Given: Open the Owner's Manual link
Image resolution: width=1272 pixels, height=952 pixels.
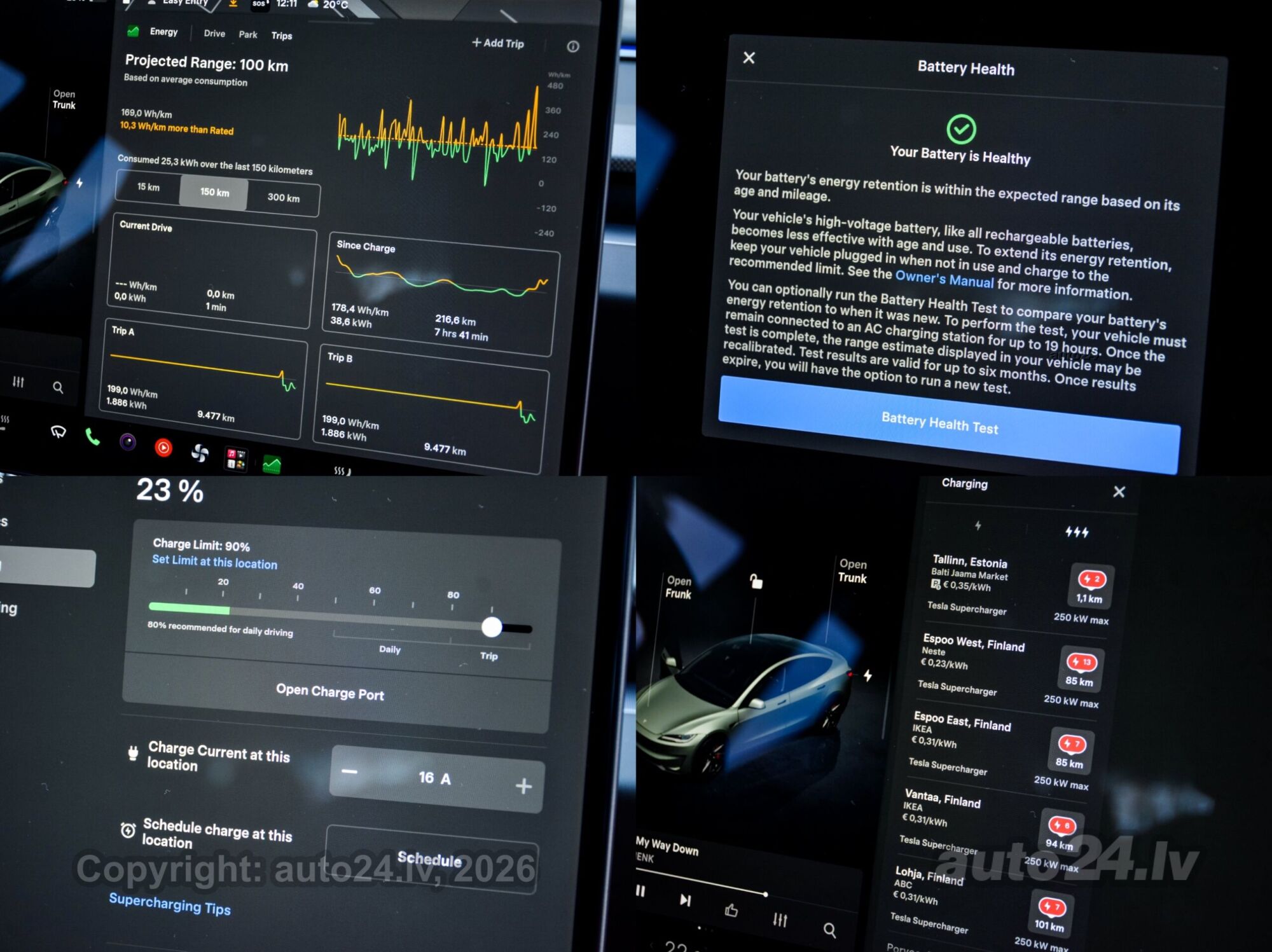Looking at the screenshot, I should click(x=944, y=279).
